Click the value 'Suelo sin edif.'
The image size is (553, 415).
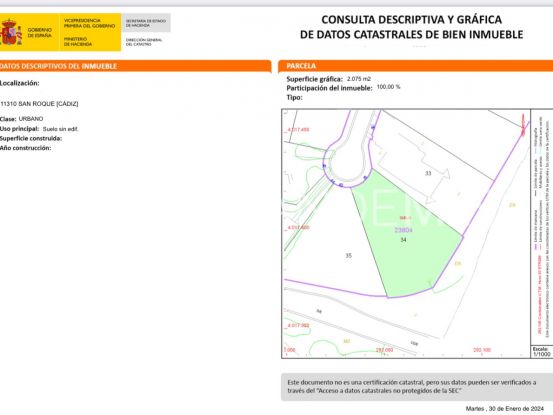pos(60,129)
